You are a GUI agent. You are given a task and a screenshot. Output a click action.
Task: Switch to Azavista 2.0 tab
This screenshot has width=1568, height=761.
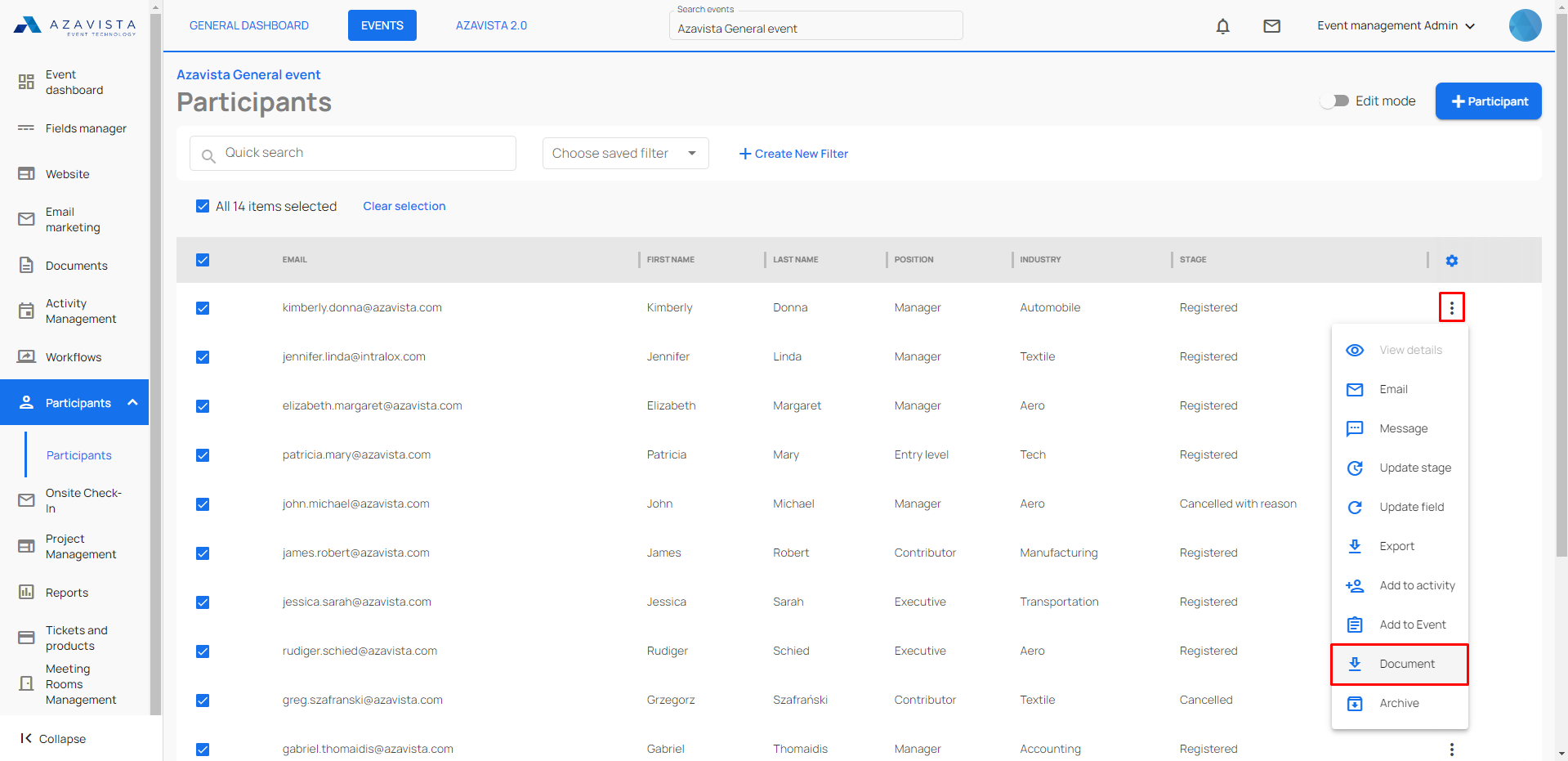491,25
